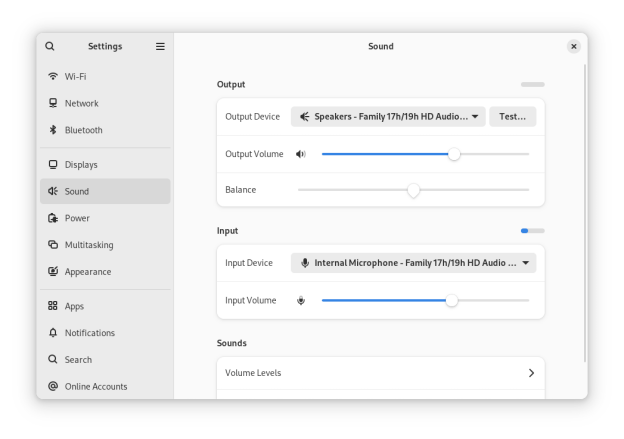Screen dimensions: 624x439
Task: Click the Notifications bell icon
Action: point(53,333)
